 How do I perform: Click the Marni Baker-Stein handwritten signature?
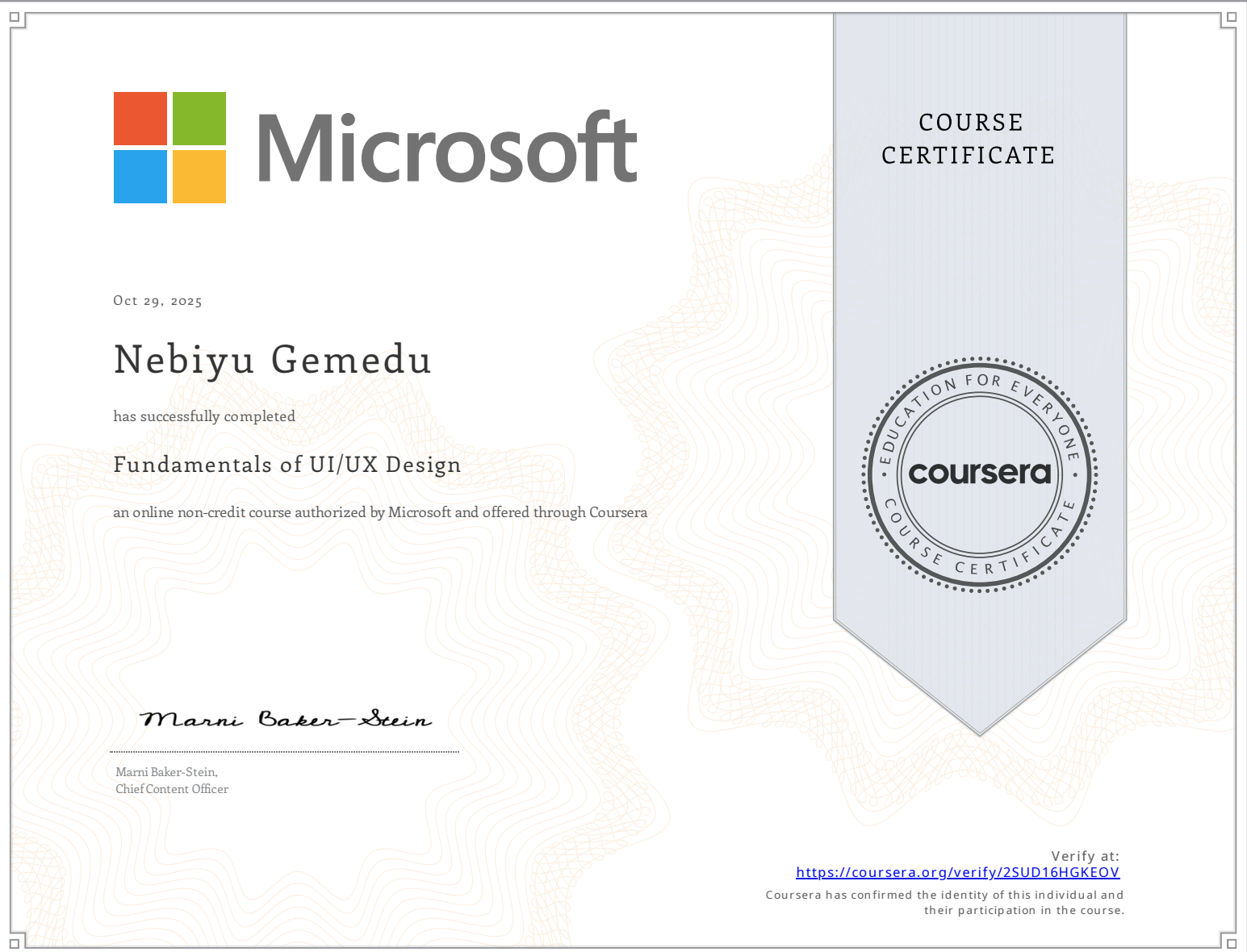point(286,718)
